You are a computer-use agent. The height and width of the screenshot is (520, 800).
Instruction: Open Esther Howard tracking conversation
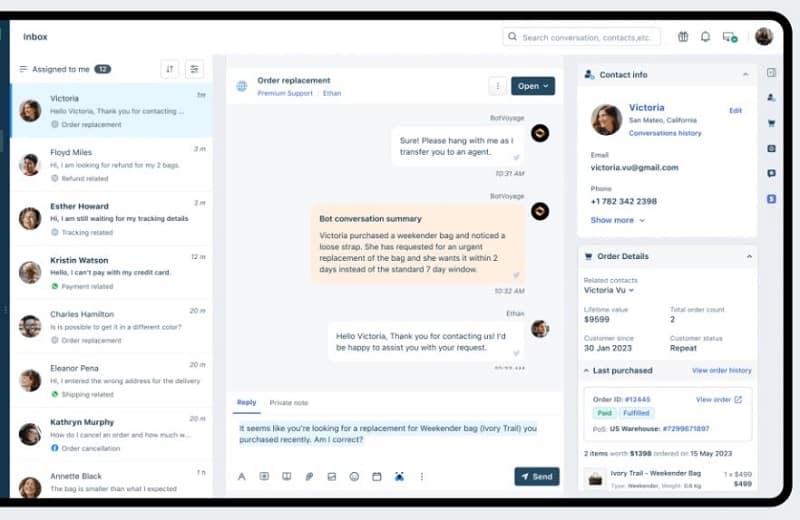(x=112, y=219)
